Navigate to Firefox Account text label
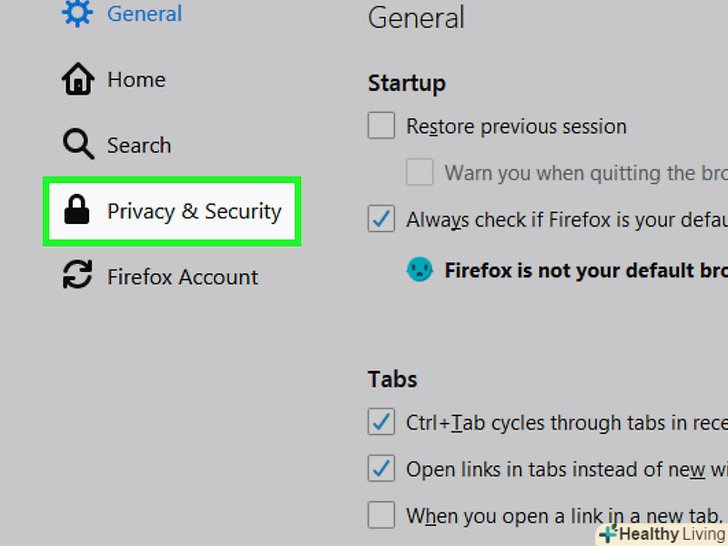 182,277
